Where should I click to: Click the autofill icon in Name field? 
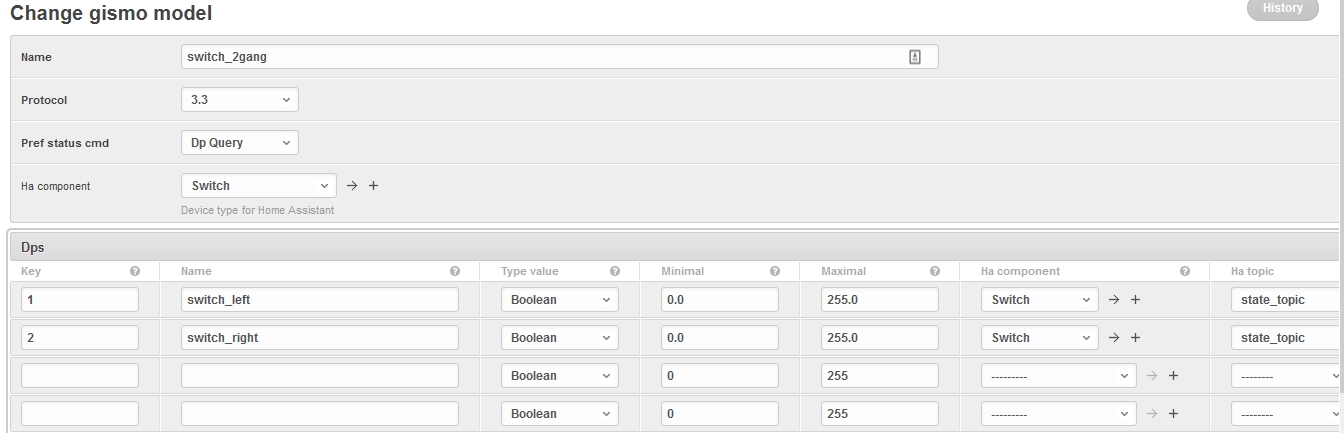click(914, 57)
